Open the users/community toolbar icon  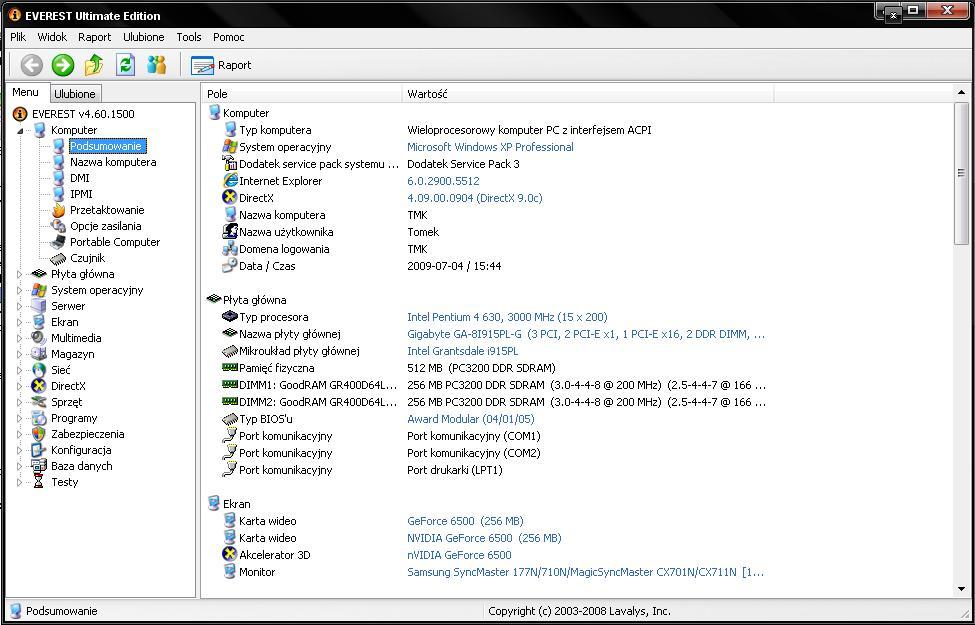pyautogui.click(x=157, y=65)
